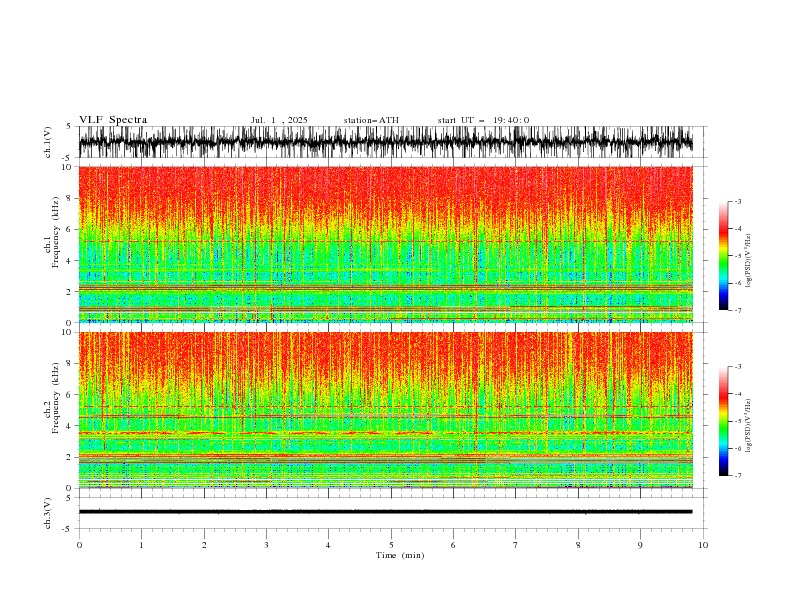Screen dimensions: 792x612
Task: Click the "-5" volt tick on ch.1(V) axis
Action: point(68,158)
